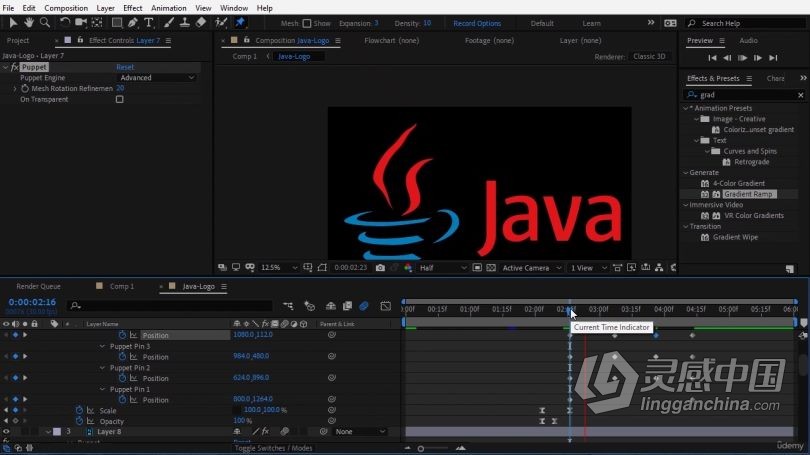
Task: Click the 0:00:02:16 timecode display
Action: pyautogui.click(x=32, y=302)
